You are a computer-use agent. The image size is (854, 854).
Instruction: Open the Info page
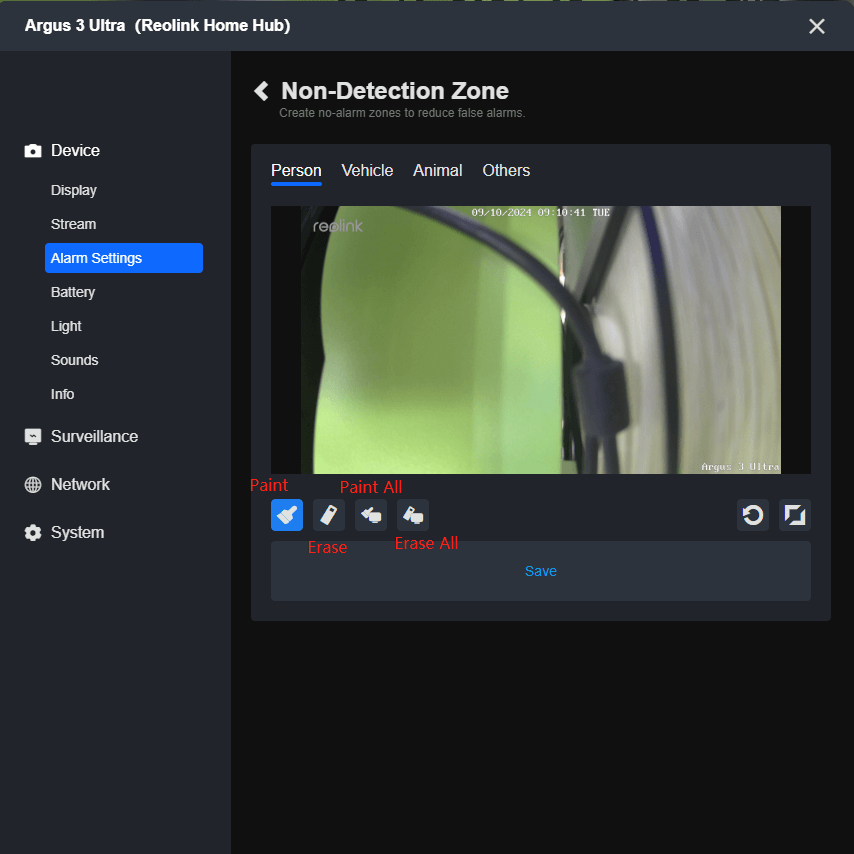pyautogui.click(x=62, y=394)
